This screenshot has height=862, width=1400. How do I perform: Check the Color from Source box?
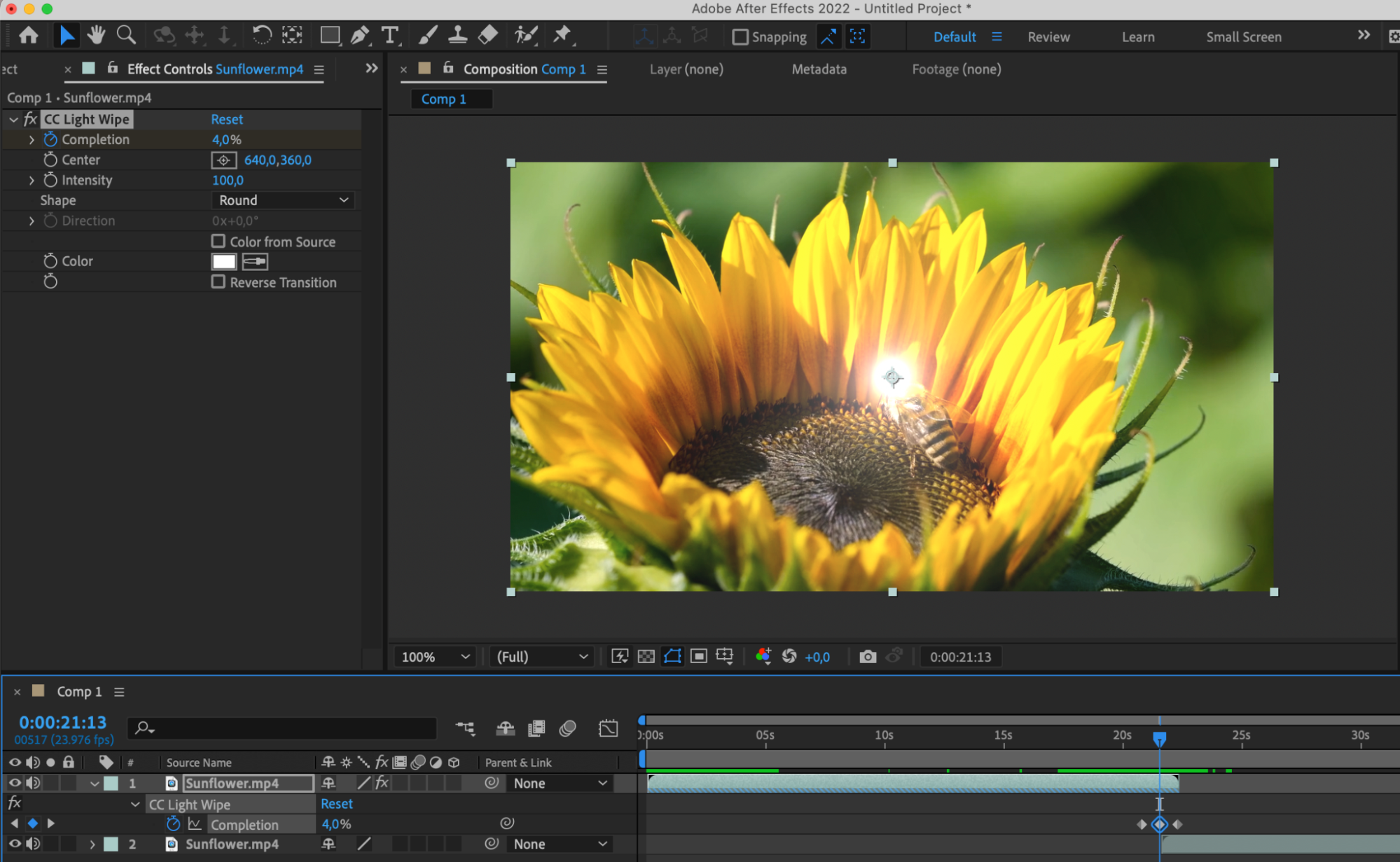point(219,242)
